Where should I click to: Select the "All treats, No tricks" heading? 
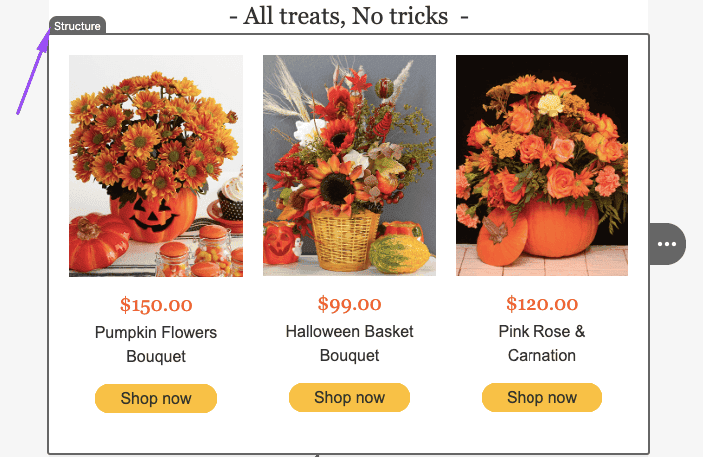click(x=349, y=16)
